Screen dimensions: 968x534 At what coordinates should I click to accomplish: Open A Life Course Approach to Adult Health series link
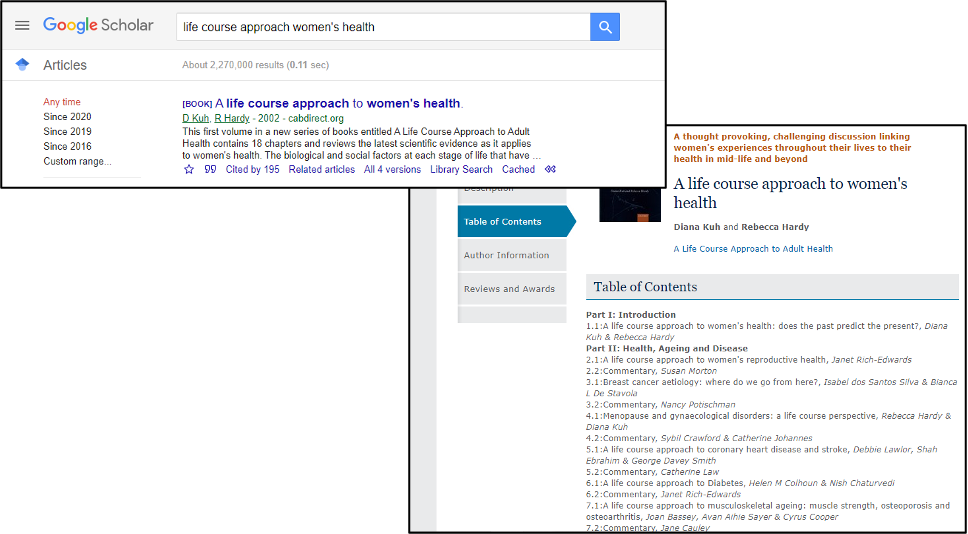[753, 249]
